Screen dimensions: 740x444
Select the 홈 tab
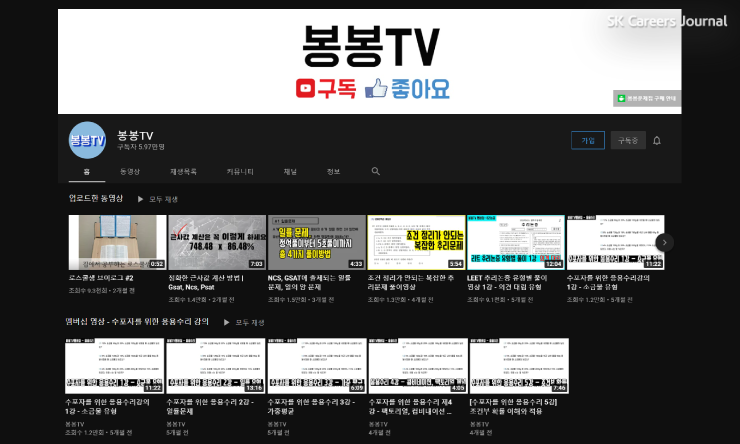point(87,172)
